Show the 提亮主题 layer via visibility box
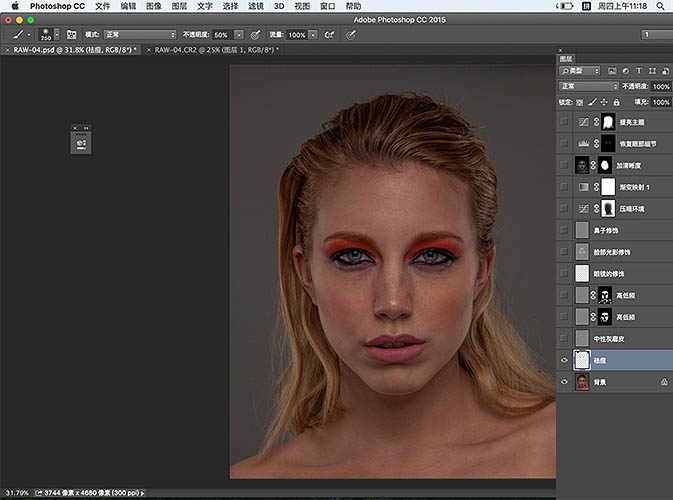673x500 pixels. click(x=565, y=121)
